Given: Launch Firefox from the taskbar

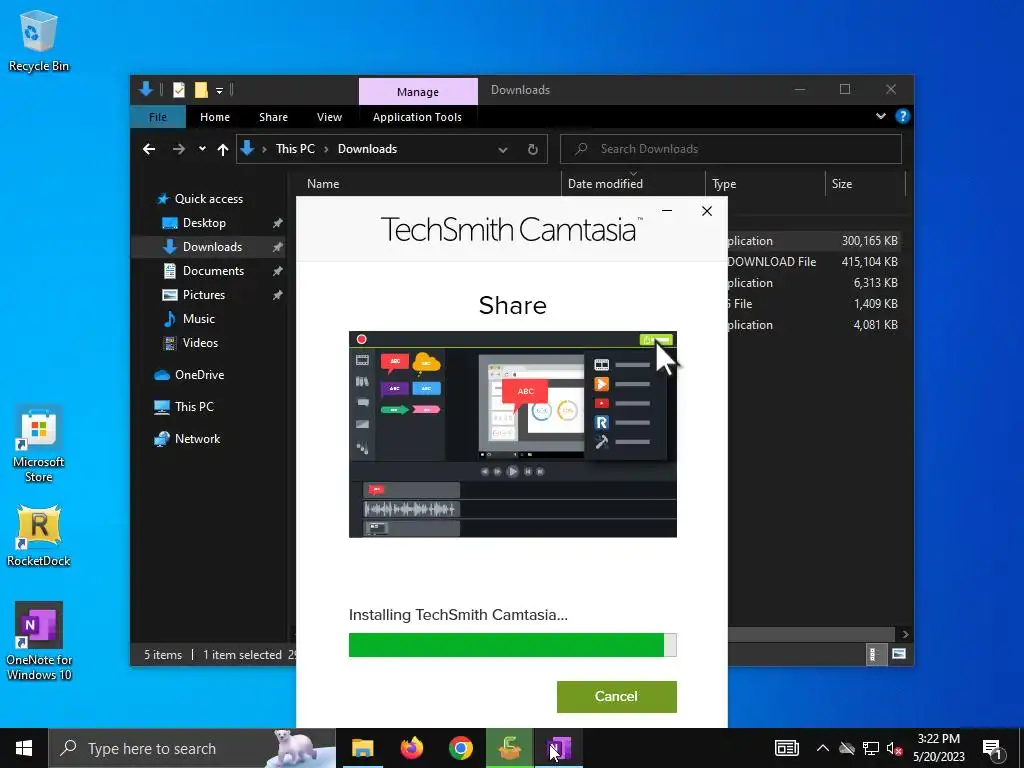Looking at the screenshot, I should [411, 748].
